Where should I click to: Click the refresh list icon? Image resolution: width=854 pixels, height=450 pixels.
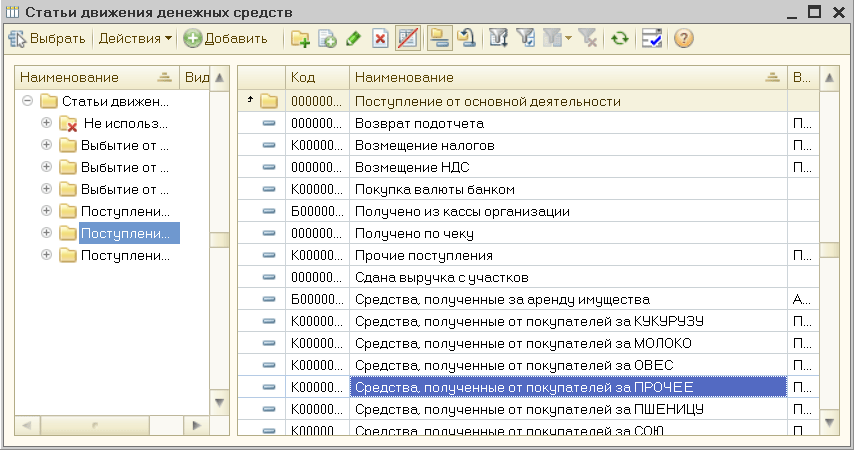(x=621, y=39)
